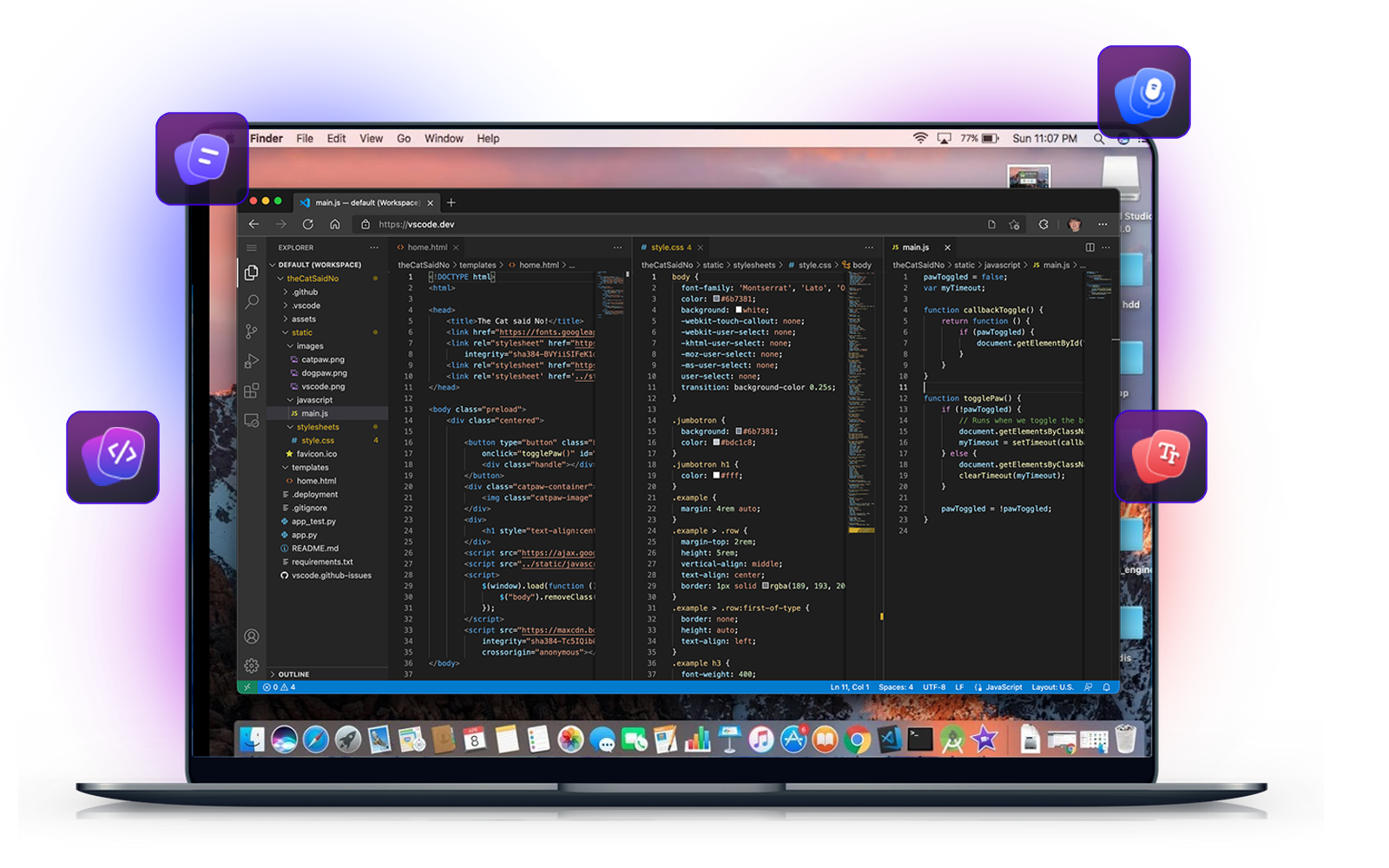Click the feedback icon in status bar
This screenshot has width=1389, height=868.
(1089, 687)
